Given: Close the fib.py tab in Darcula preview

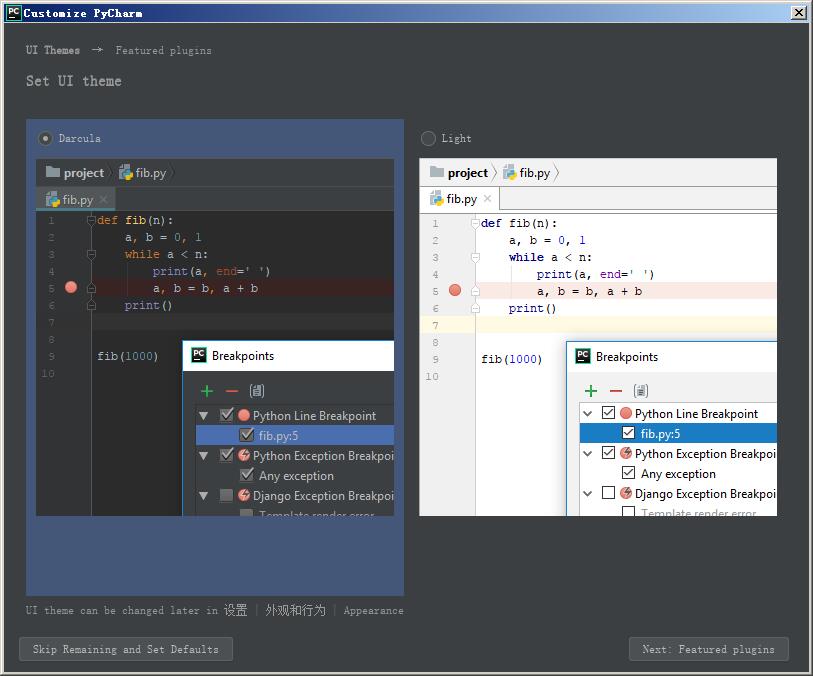Looking at the screenshot, I should click(x=104, y=199).
